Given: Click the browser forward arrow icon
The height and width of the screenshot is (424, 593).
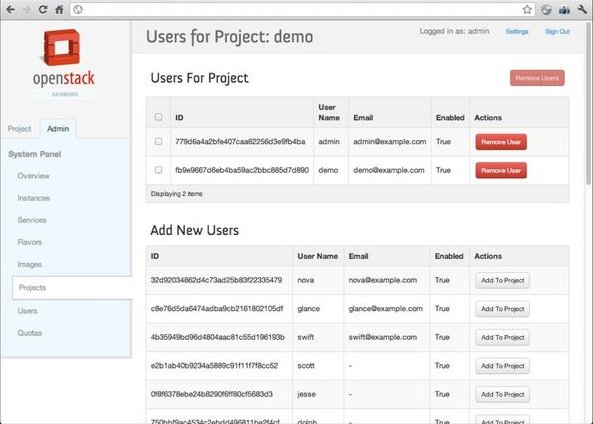Looking at the screenshot, I should coord(26,9).
